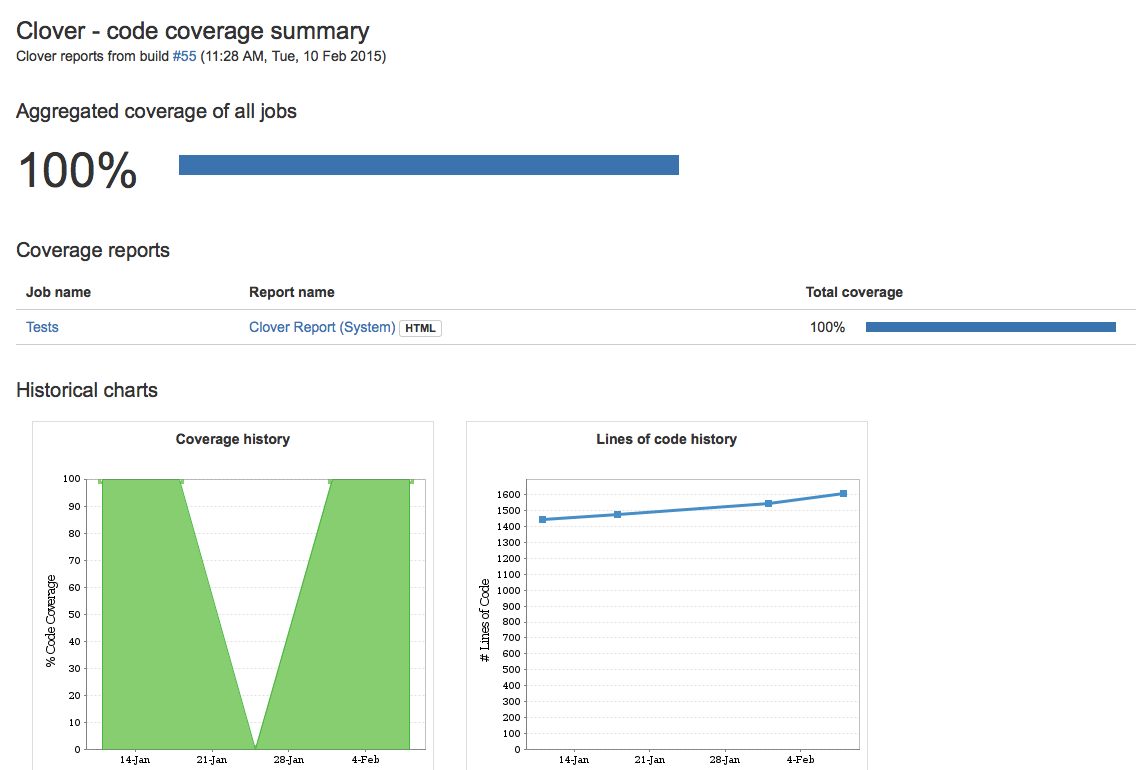Select the Total coverage column header
This screenshot has height=770, width=1136.
pyautogui.click(x=854, y=292)
